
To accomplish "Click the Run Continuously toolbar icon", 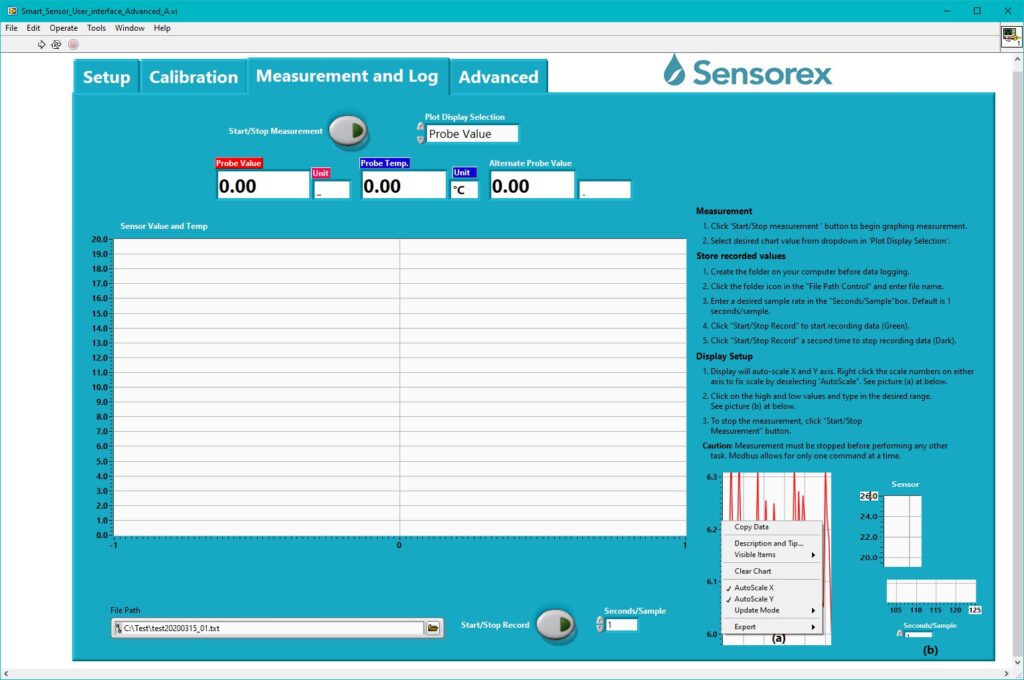I will tap(56, 44).
